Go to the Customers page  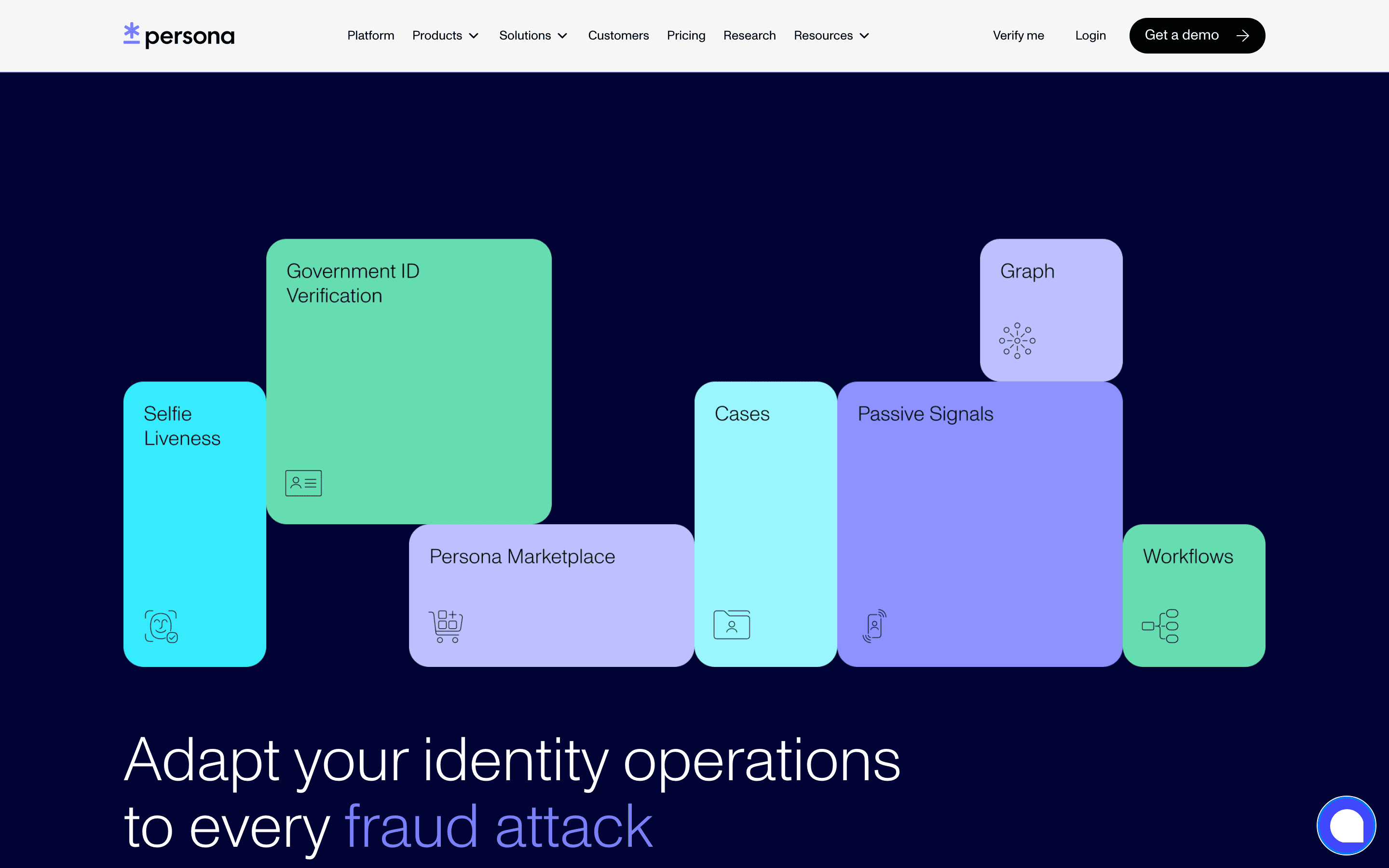coord(618,36)
